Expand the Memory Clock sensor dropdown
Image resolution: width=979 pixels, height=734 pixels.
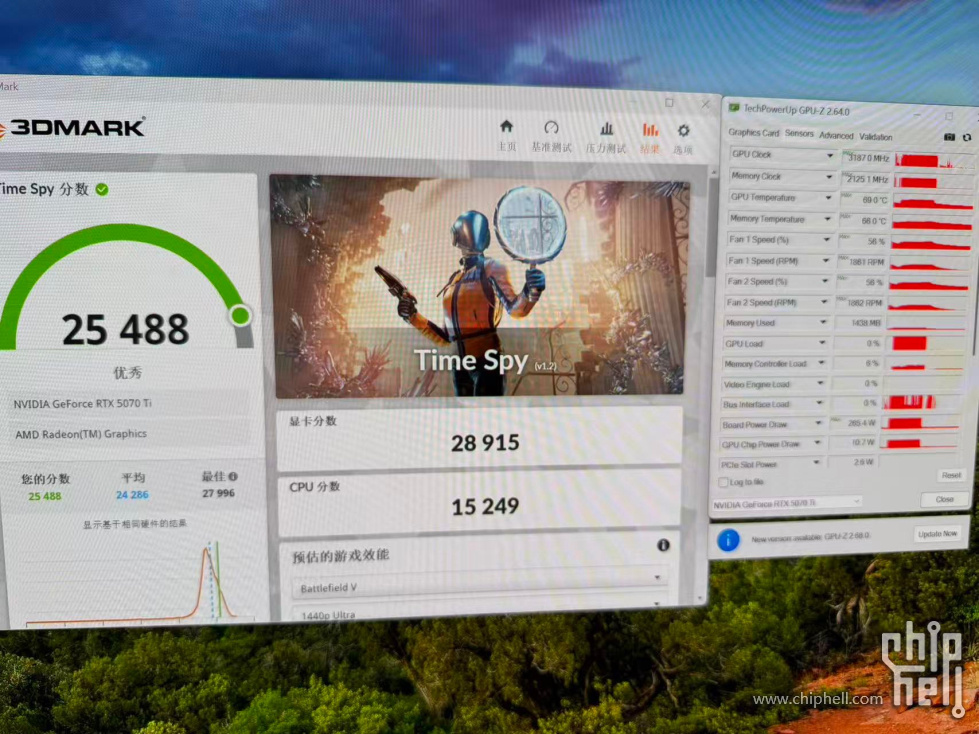[830, 177]
